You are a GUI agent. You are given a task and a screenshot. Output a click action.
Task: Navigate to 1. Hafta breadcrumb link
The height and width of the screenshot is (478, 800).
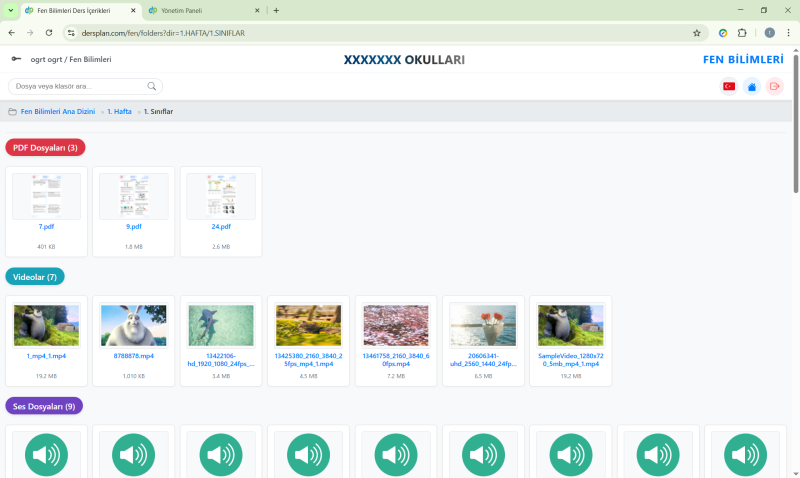pos(119,111)
